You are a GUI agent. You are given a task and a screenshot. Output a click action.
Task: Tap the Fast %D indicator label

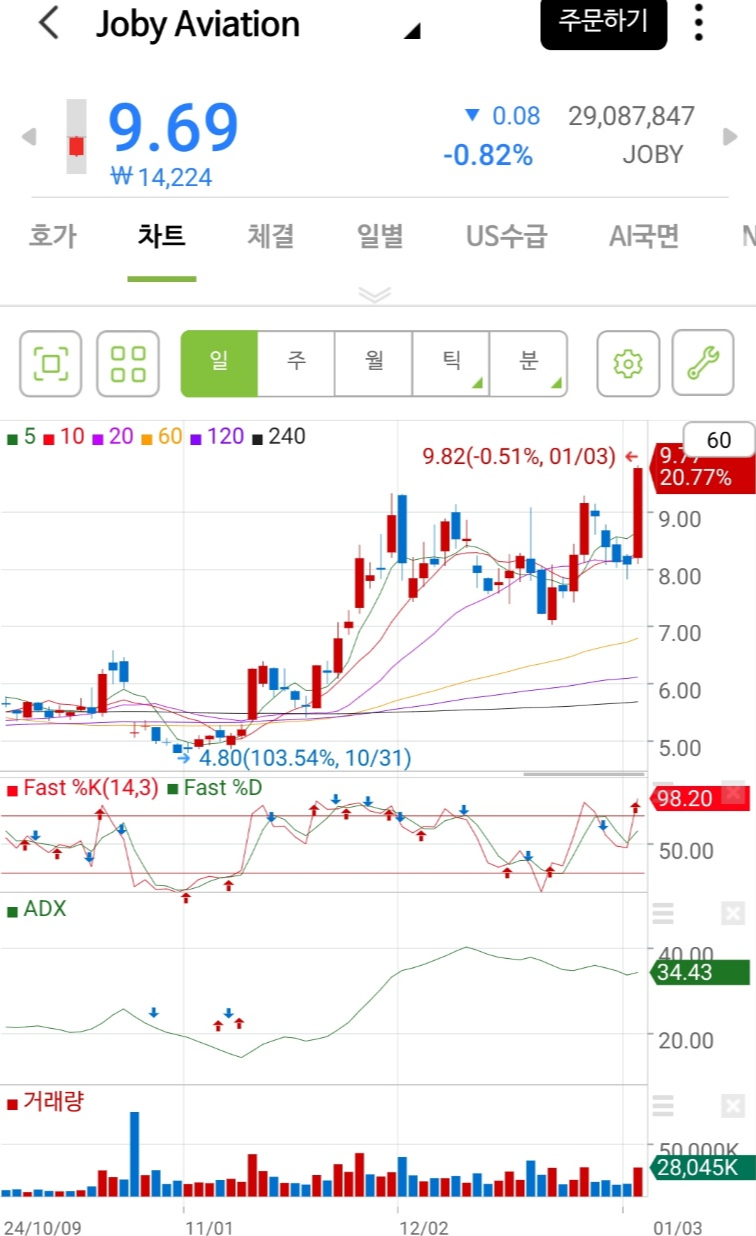click(215, 788)
